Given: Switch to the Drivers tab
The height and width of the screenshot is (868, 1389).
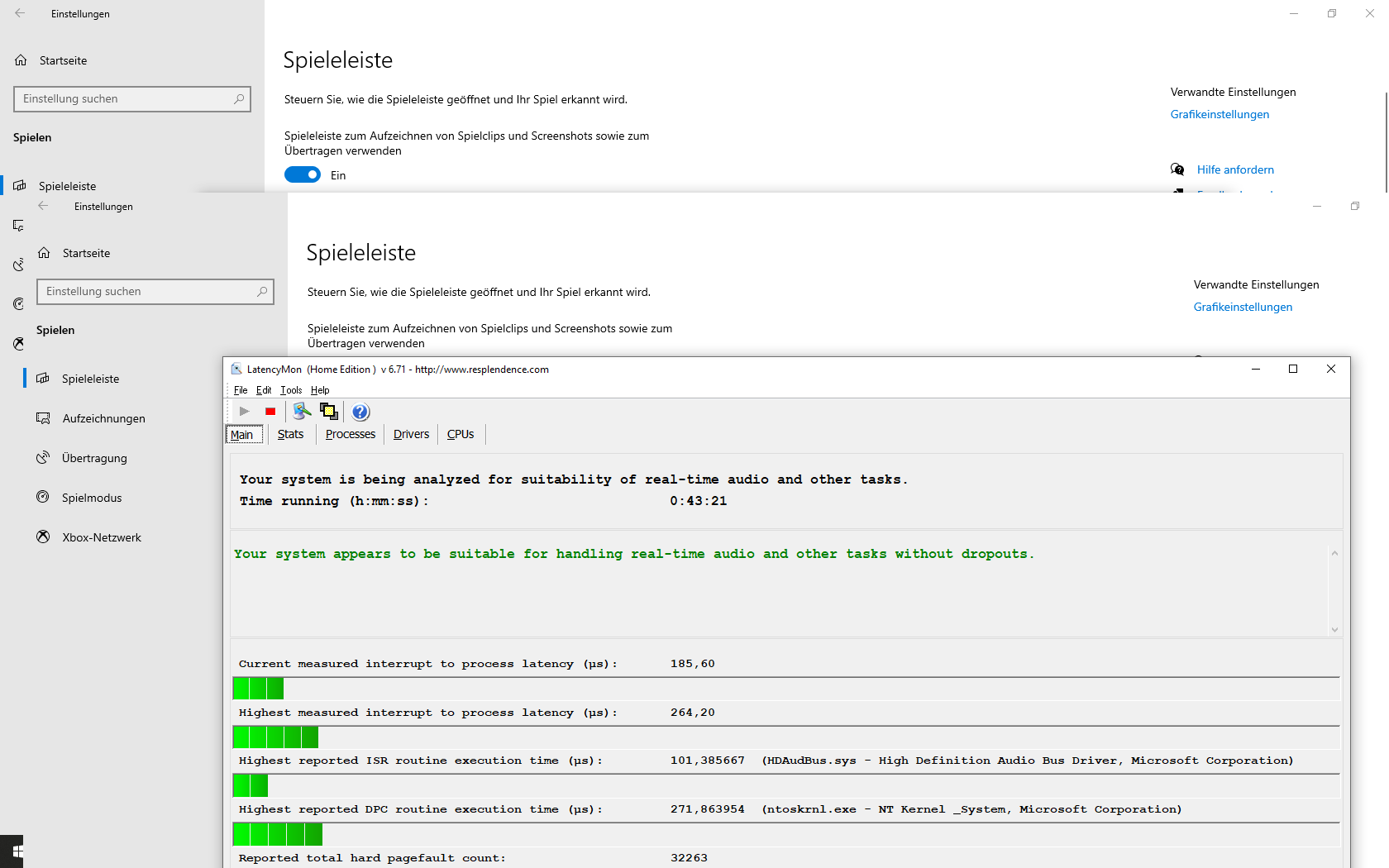Looking at the screenshot, I should tap(411, 434).
